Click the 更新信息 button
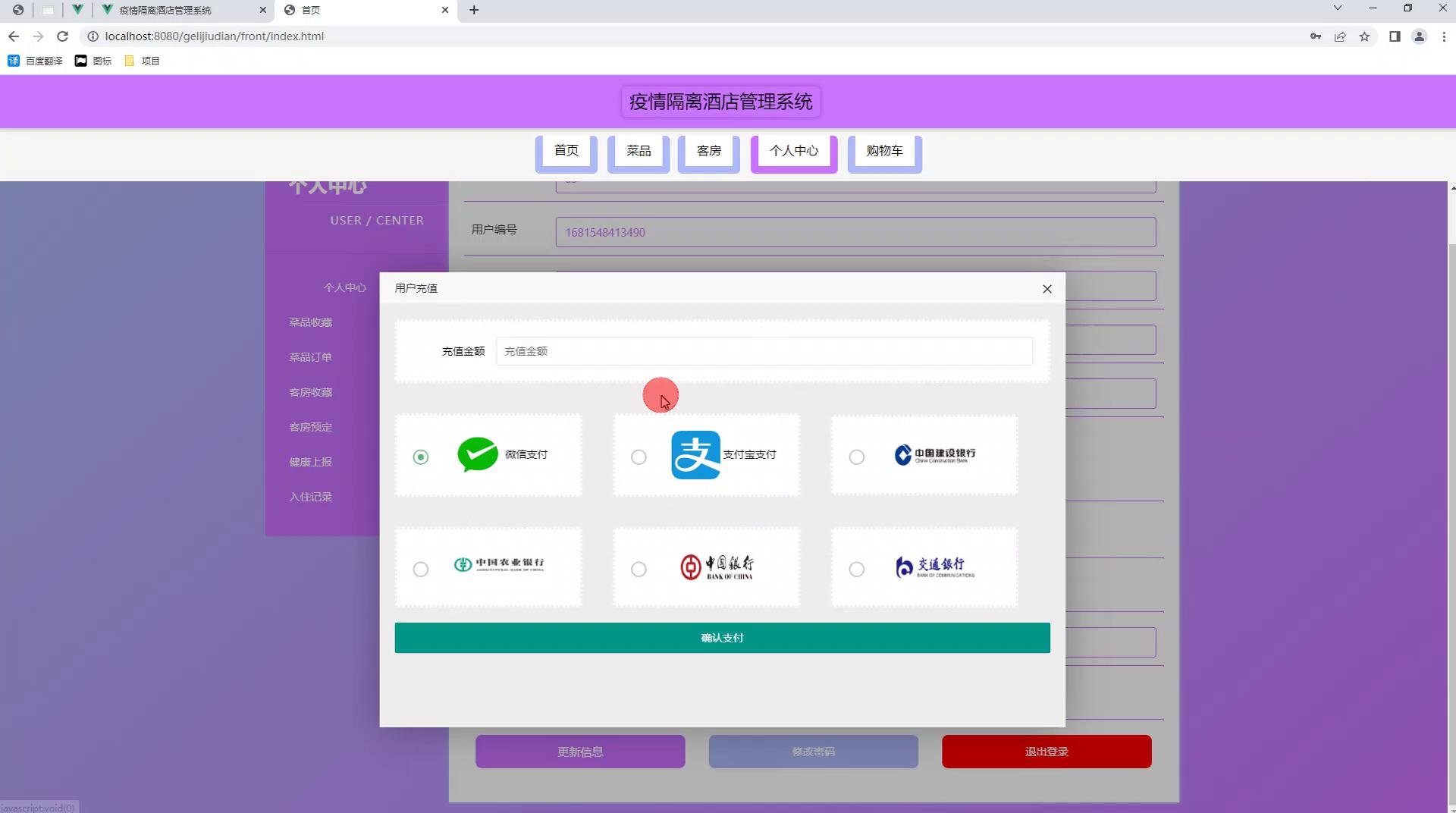Screen dimensions: 1456x813 pyautogui.click(x=580, y=752)
